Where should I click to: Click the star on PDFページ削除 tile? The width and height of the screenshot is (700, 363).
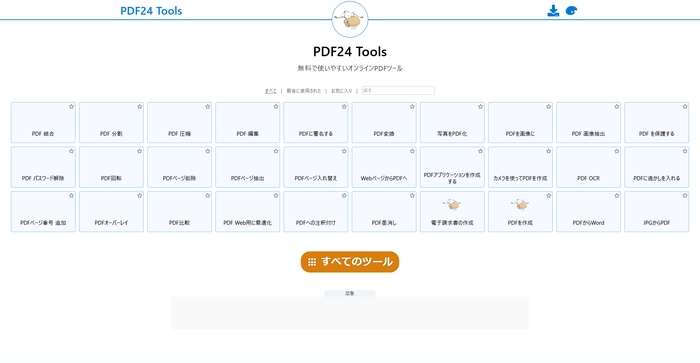208,151
